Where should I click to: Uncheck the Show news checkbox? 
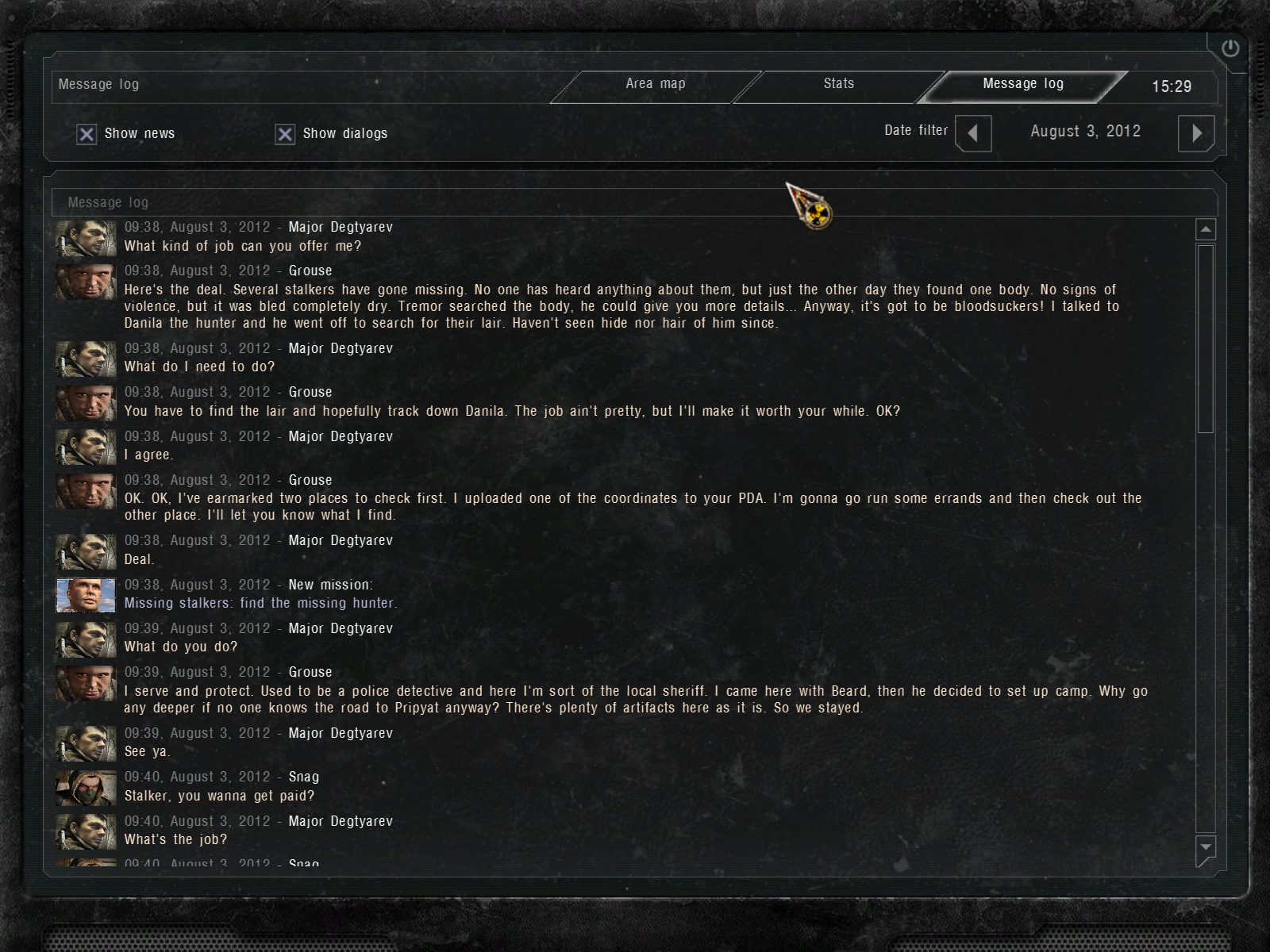[x=87, y=134]
